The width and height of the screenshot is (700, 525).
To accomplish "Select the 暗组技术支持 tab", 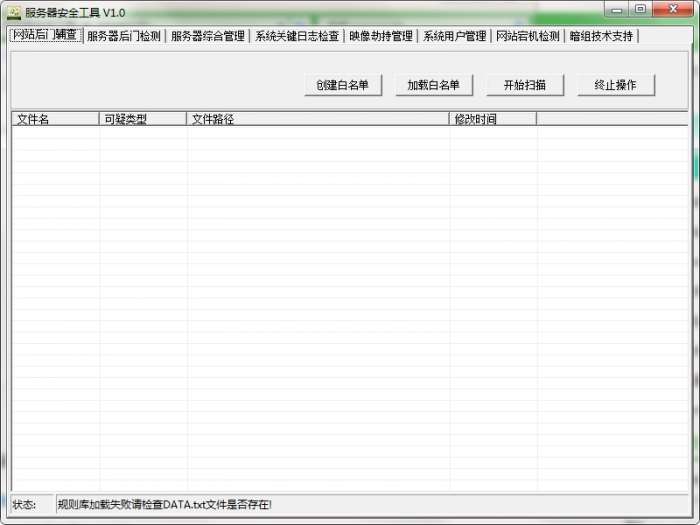I will (x=601, y=36).
